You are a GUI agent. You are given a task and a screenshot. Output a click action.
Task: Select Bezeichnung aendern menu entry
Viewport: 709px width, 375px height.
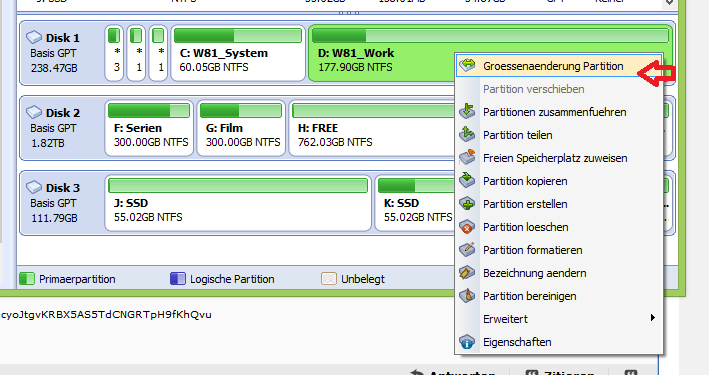coord(559,273)
